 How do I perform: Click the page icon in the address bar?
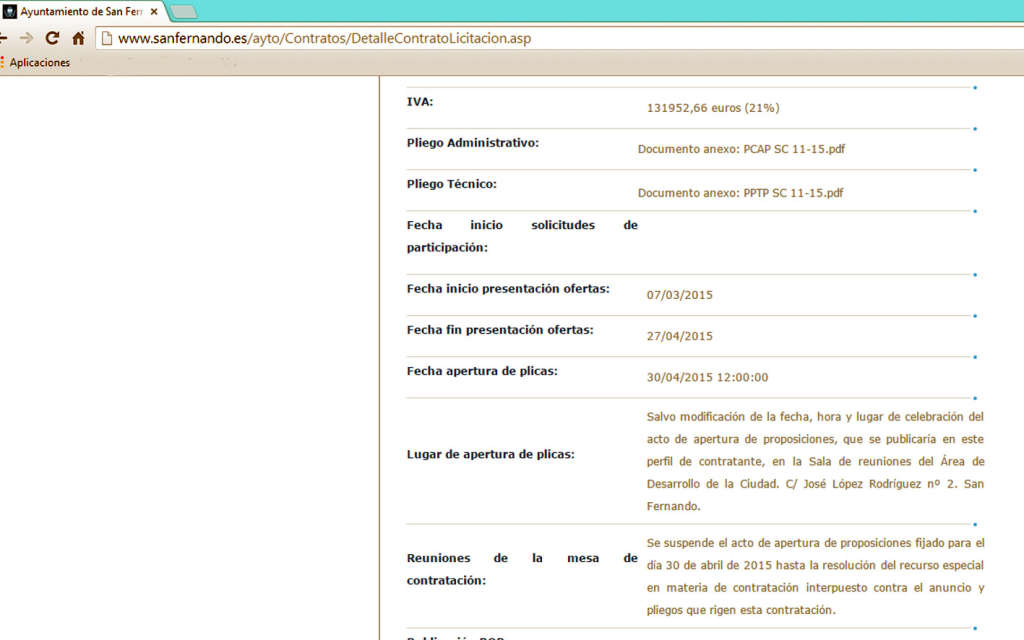tap(106, 39)
